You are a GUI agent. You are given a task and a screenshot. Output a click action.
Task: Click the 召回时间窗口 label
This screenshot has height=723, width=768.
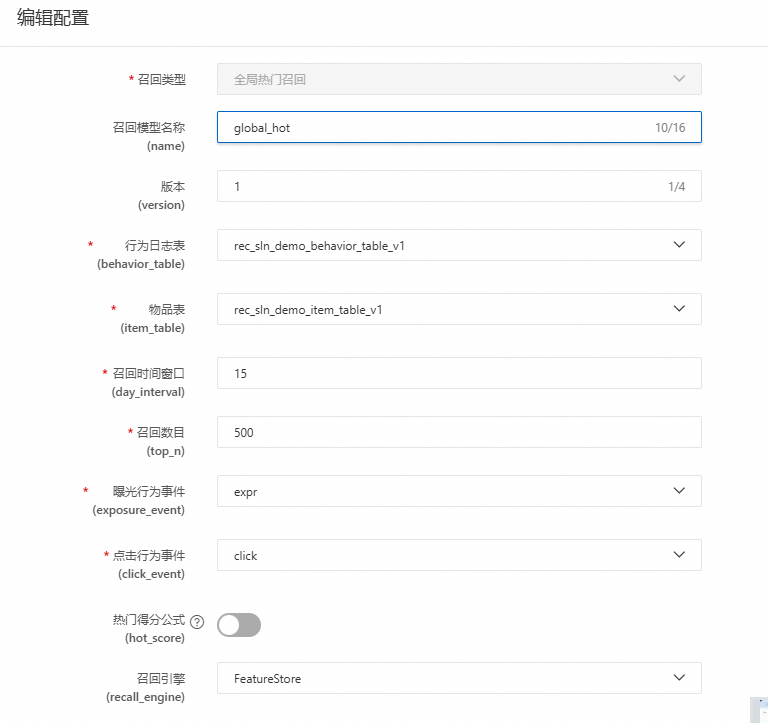[148, 373]
